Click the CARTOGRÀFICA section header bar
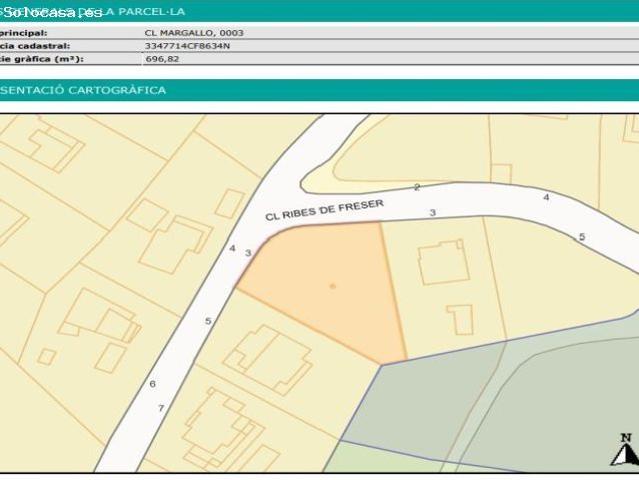 (319, 90)
